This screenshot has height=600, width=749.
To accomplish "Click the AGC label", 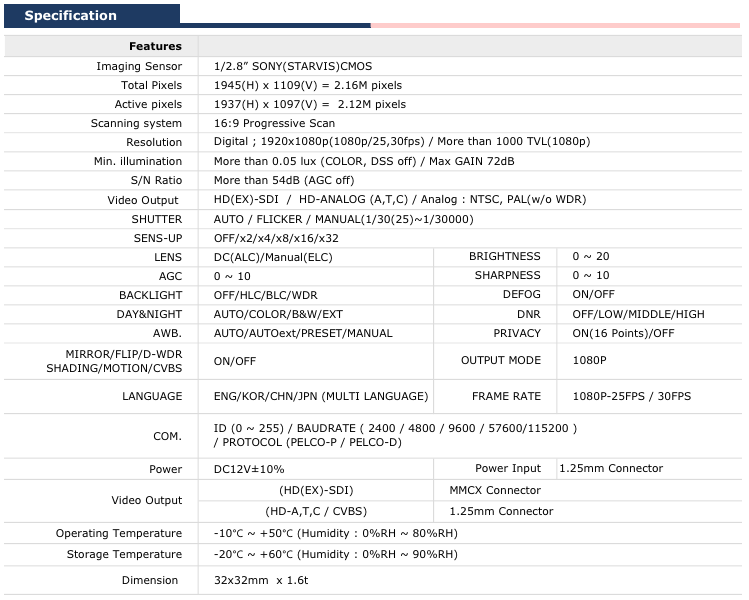I will [x=170, y=277].
